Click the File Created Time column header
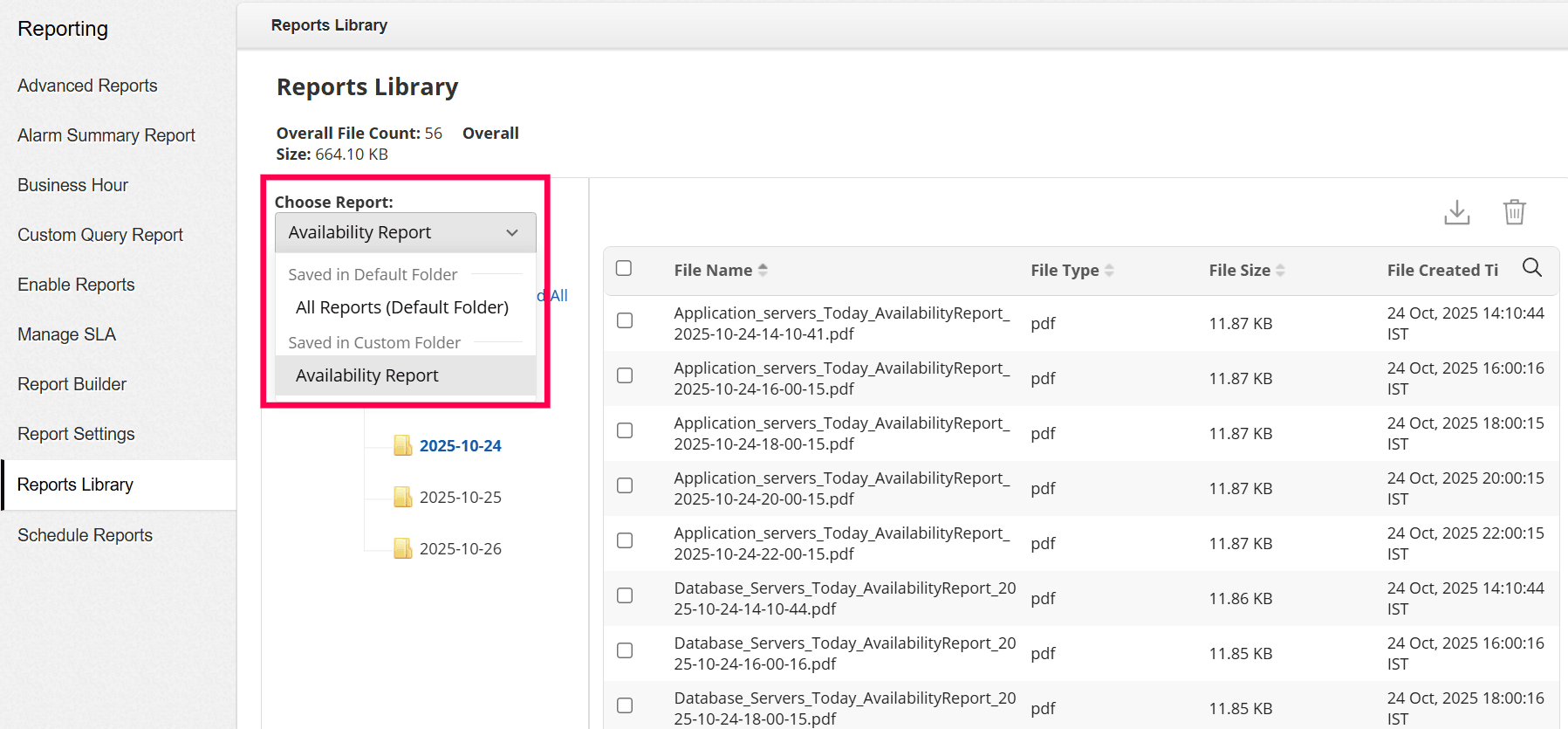Viewport: 1568px width, 729px height. click(1442, 271)
